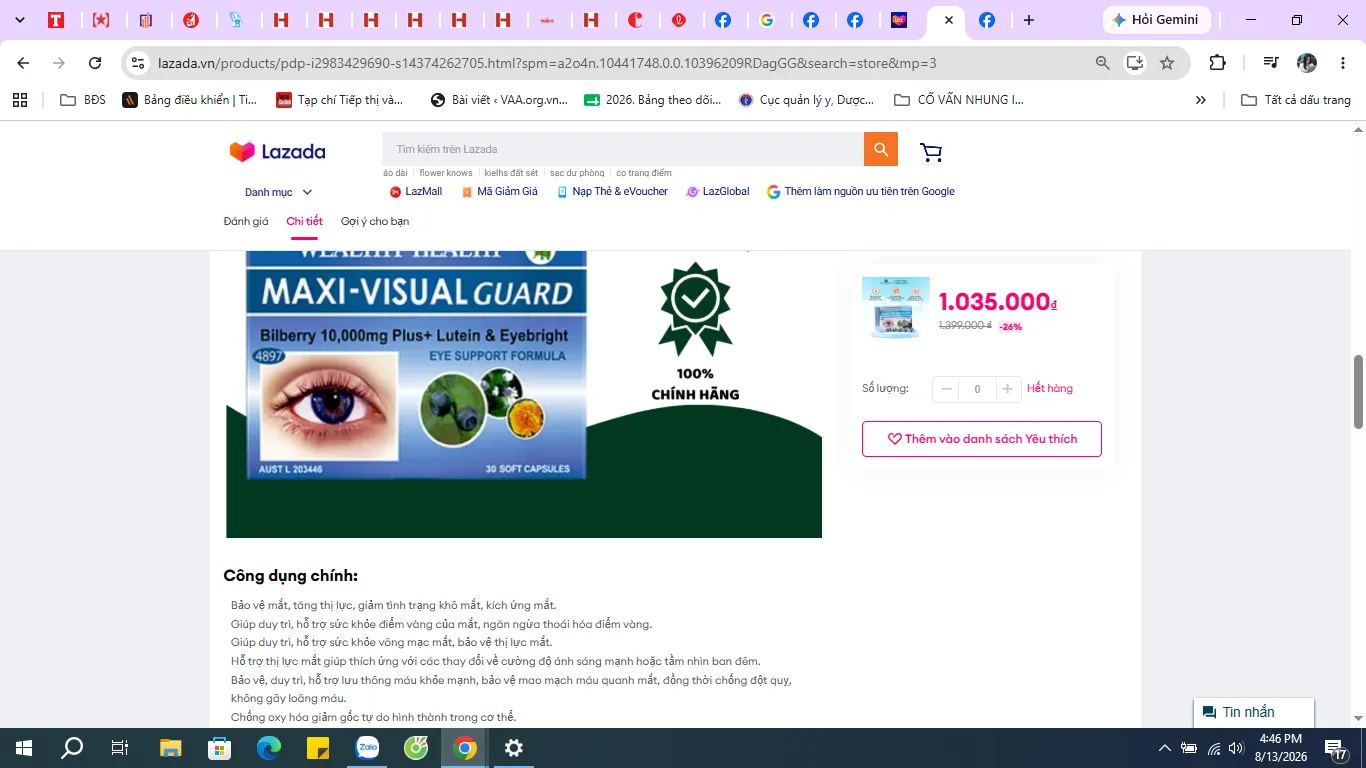Click the page vertical scrollbar thumb

[1358, 392]
